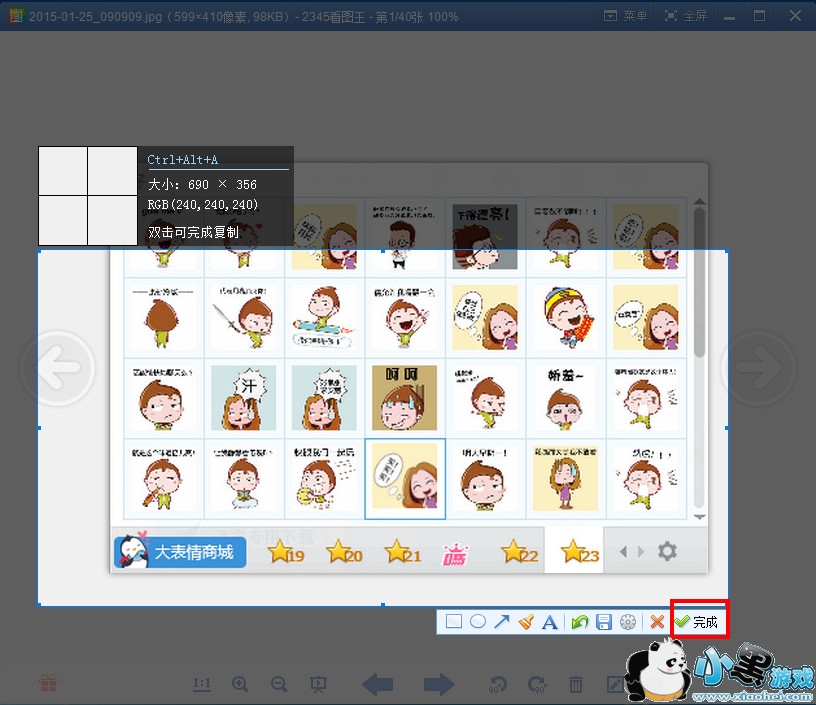Click the large right circular navigation arrow
This screenshot has width=816, height=705.
(x=758, y=368)
